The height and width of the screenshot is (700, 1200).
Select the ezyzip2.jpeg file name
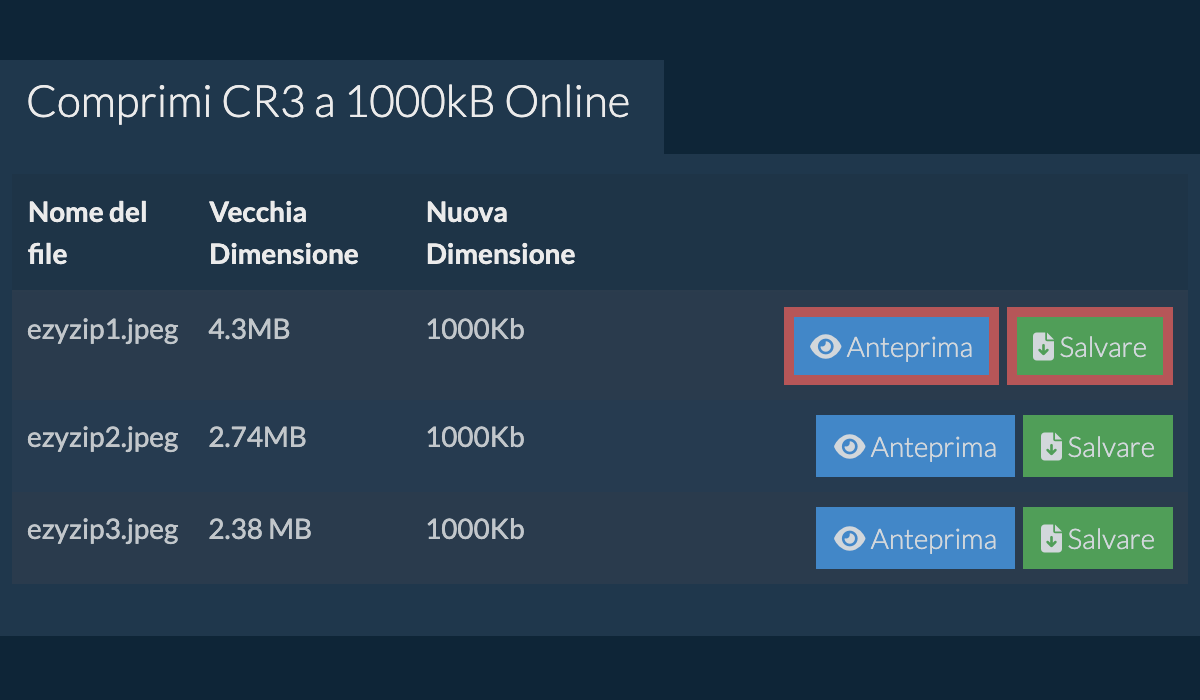(103, 437)
